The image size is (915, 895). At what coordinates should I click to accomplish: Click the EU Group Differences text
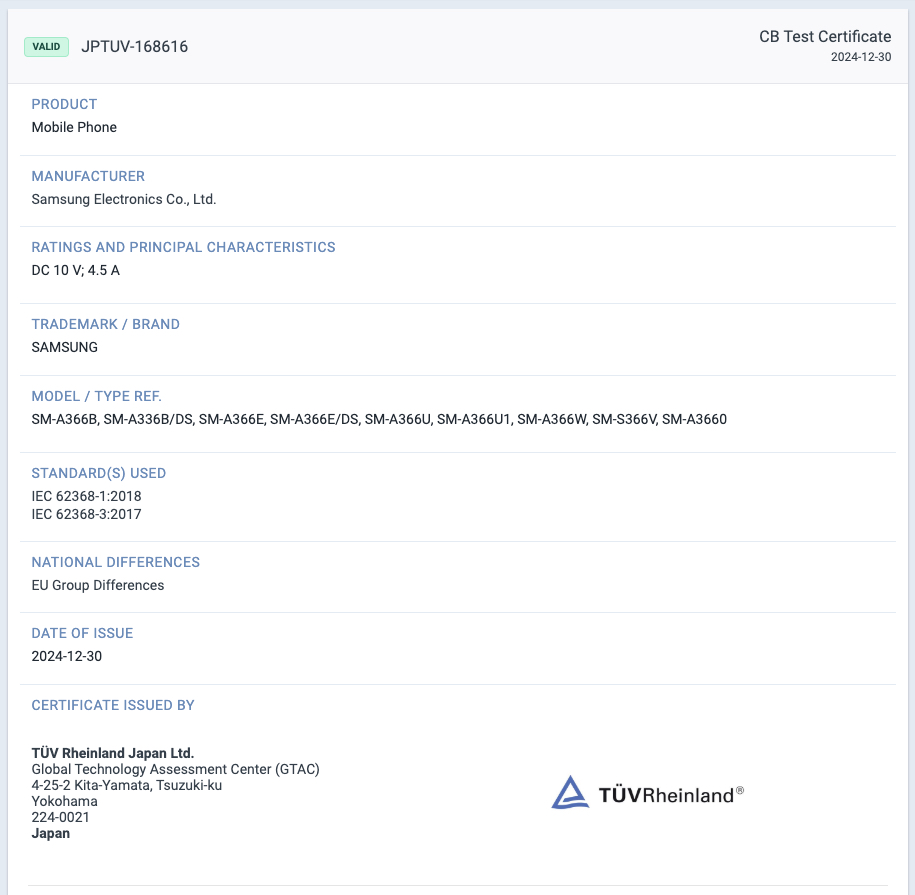(97, 585)
